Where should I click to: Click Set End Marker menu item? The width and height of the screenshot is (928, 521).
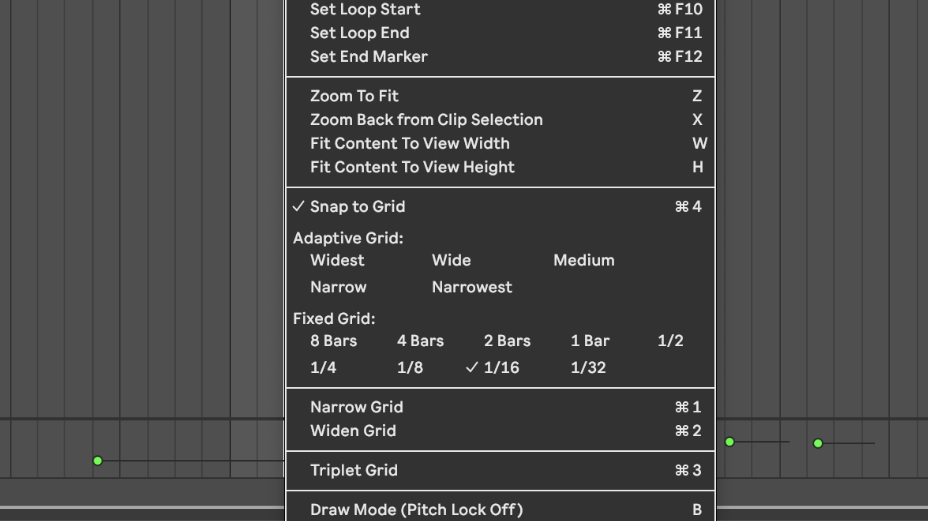368,57
